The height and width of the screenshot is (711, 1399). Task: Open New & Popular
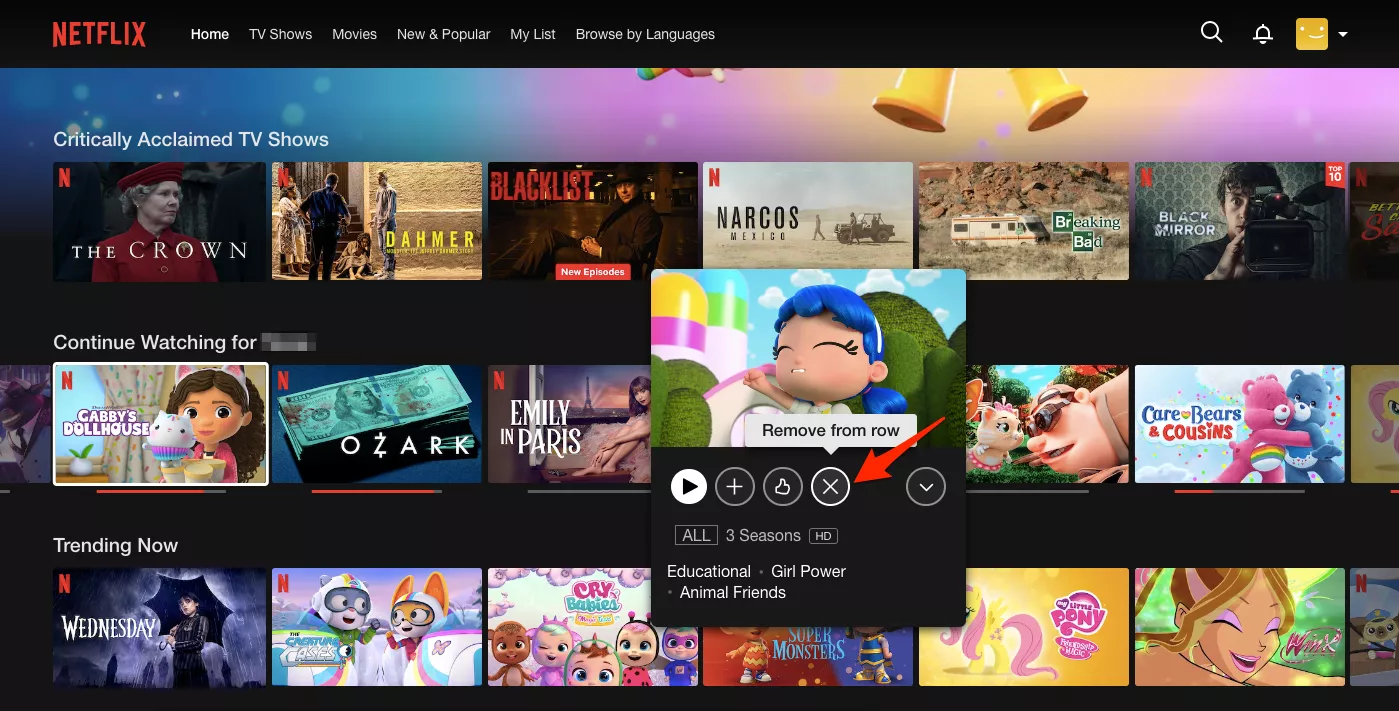click(444, 34)
